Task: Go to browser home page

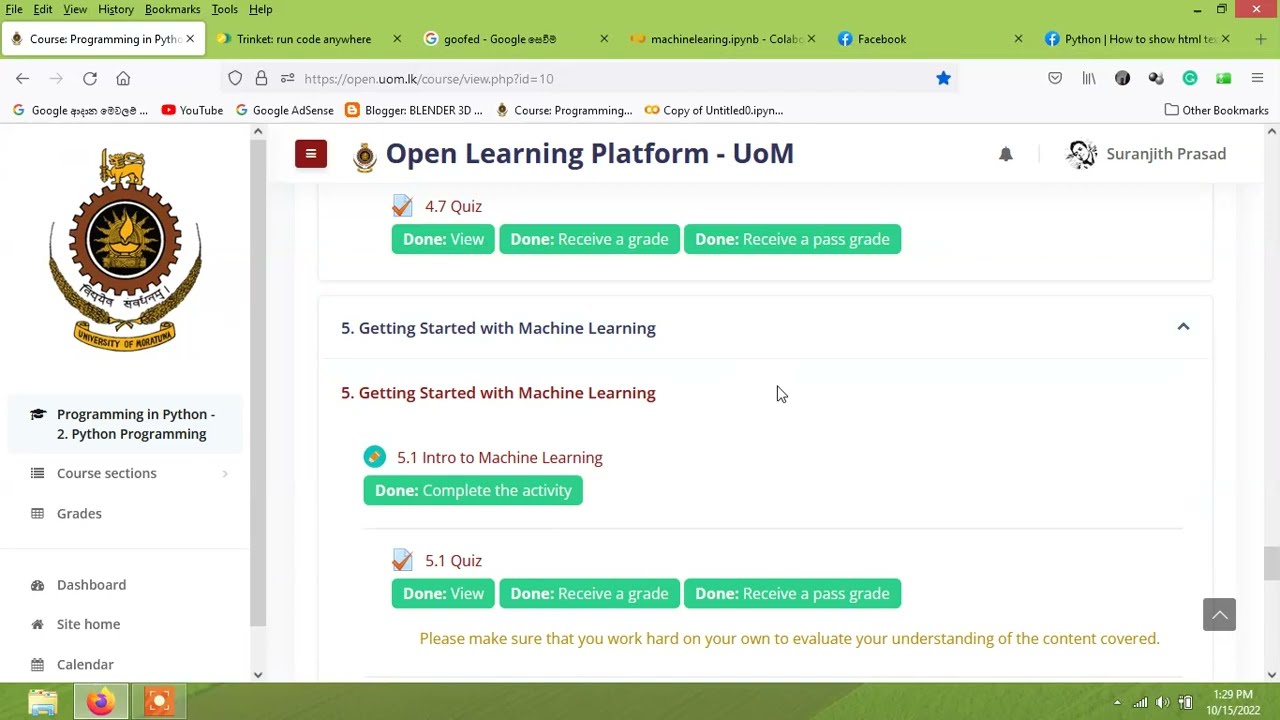Action: coord(123,78)
